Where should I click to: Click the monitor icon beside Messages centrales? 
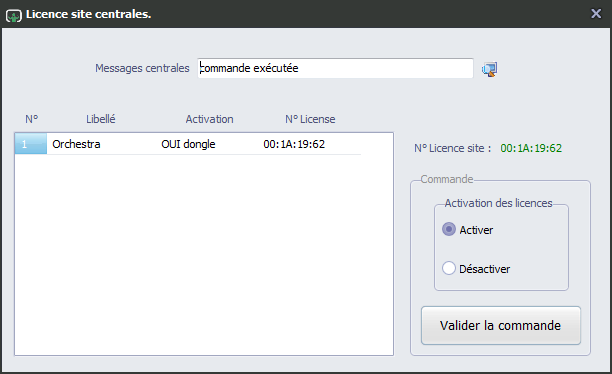[489, 69]
